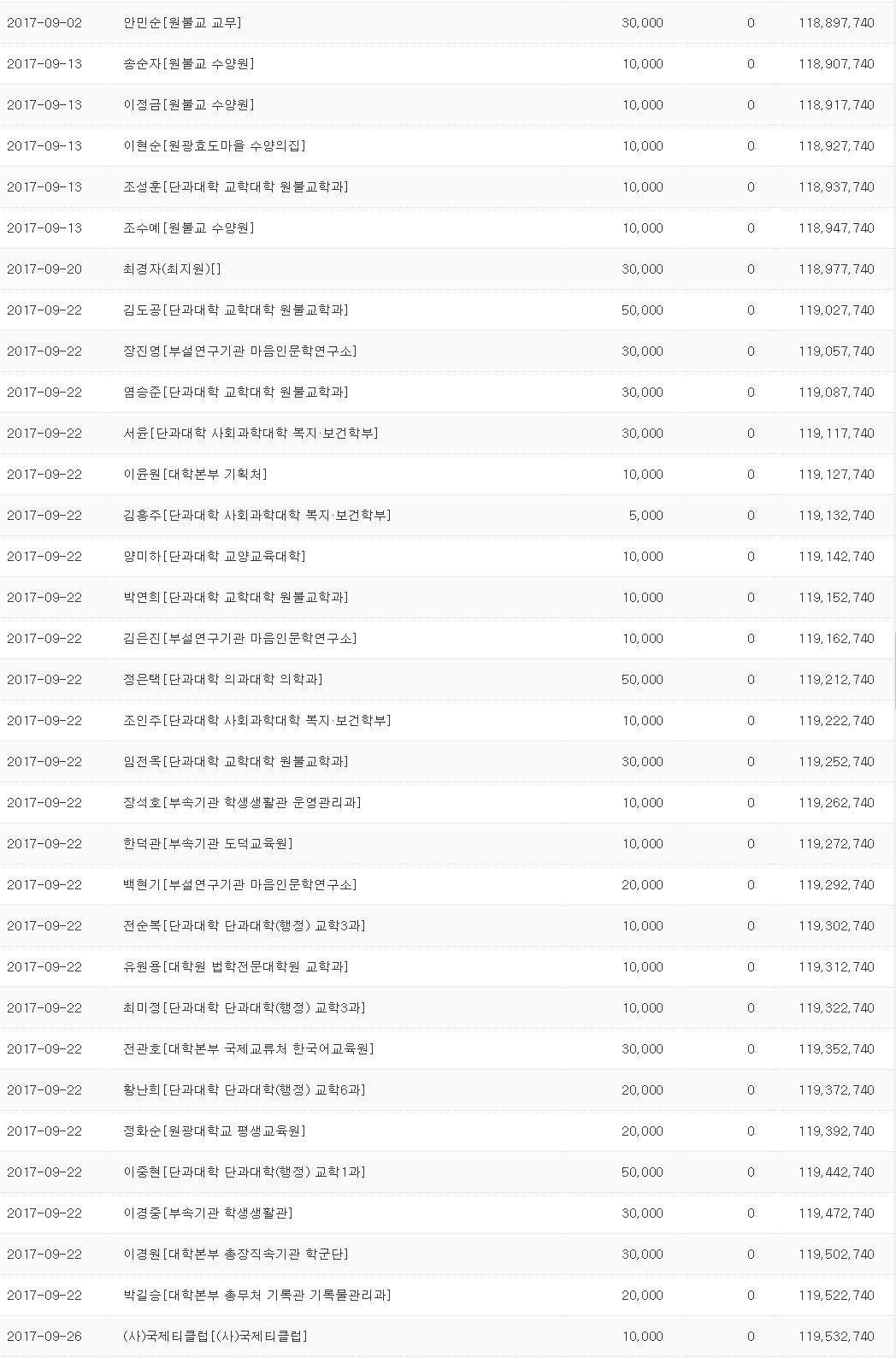The image size is (896, 1358).
Task: Select the 박길승 기록물관리과 row
Action: [x=256, y=1296]
